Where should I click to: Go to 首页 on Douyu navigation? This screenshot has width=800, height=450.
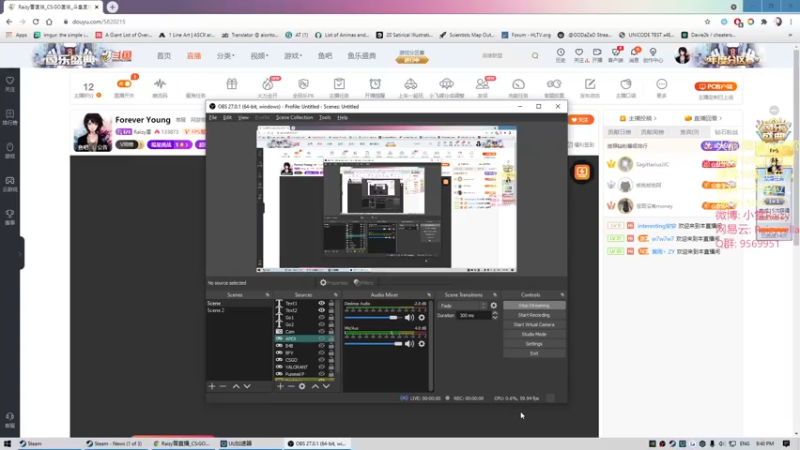(x=164, y=56)
